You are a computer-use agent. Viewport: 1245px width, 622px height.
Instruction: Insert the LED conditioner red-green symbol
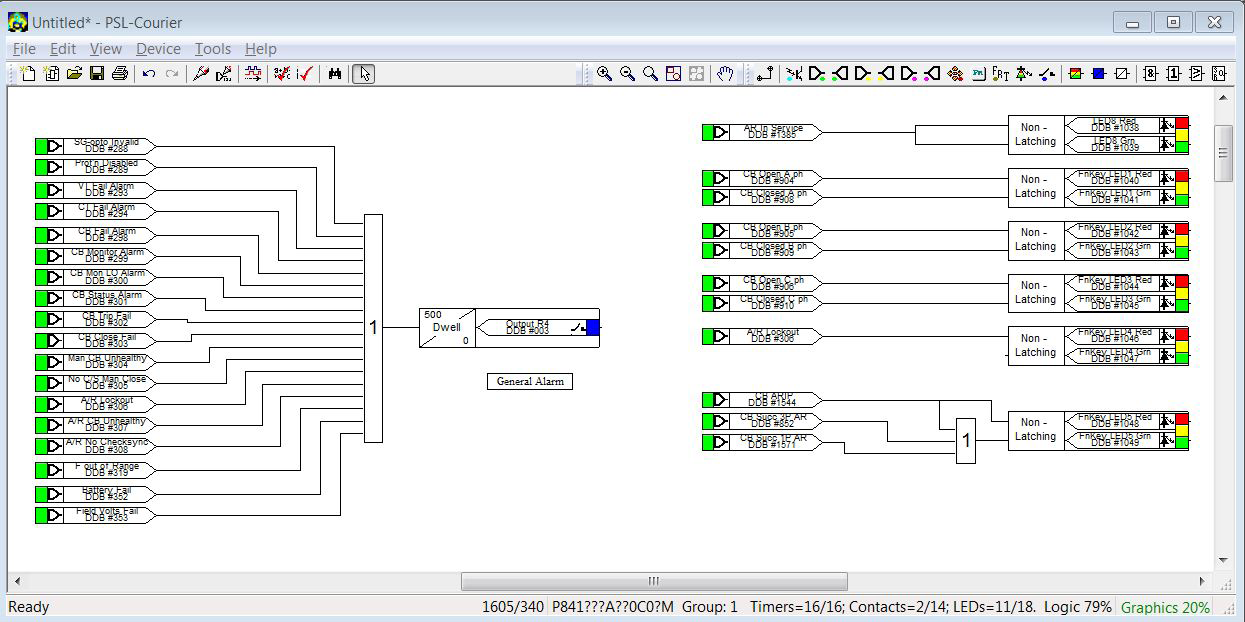(1075, 73)
